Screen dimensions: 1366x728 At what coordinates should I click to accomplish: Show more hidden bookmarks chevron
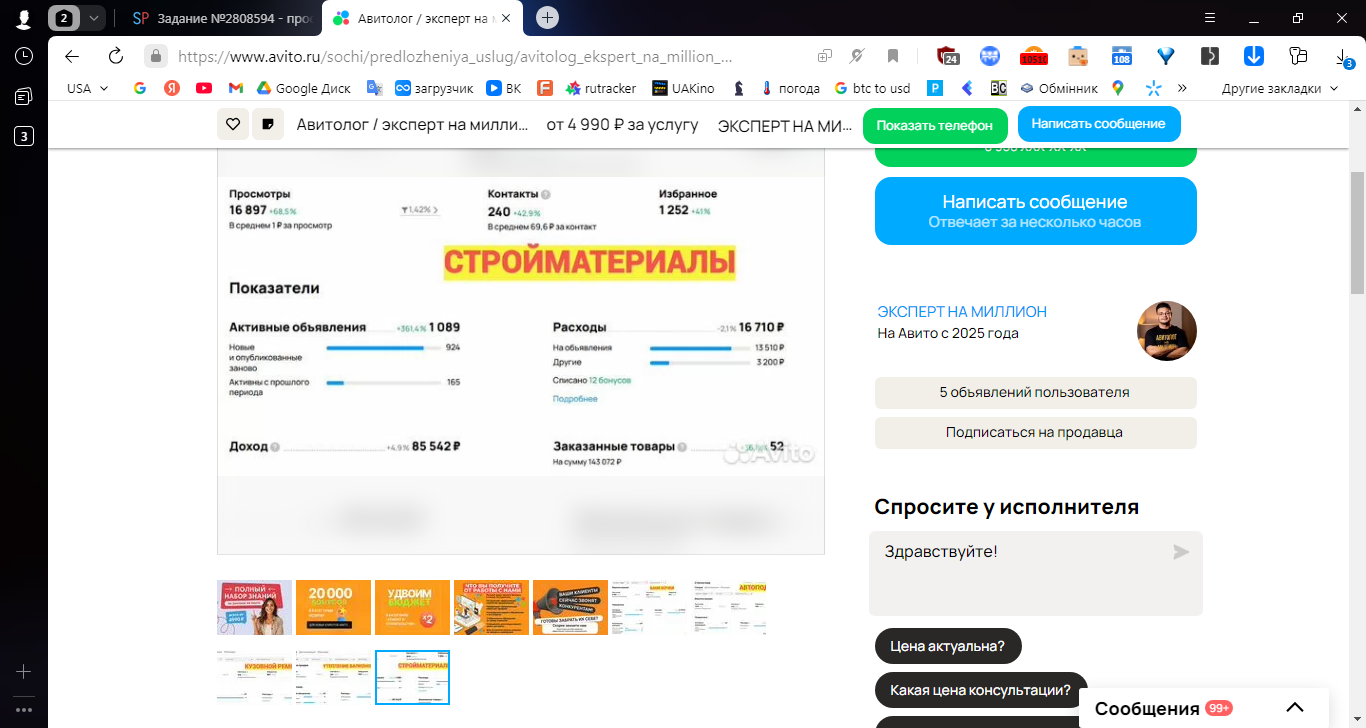tap(1182, 88)
